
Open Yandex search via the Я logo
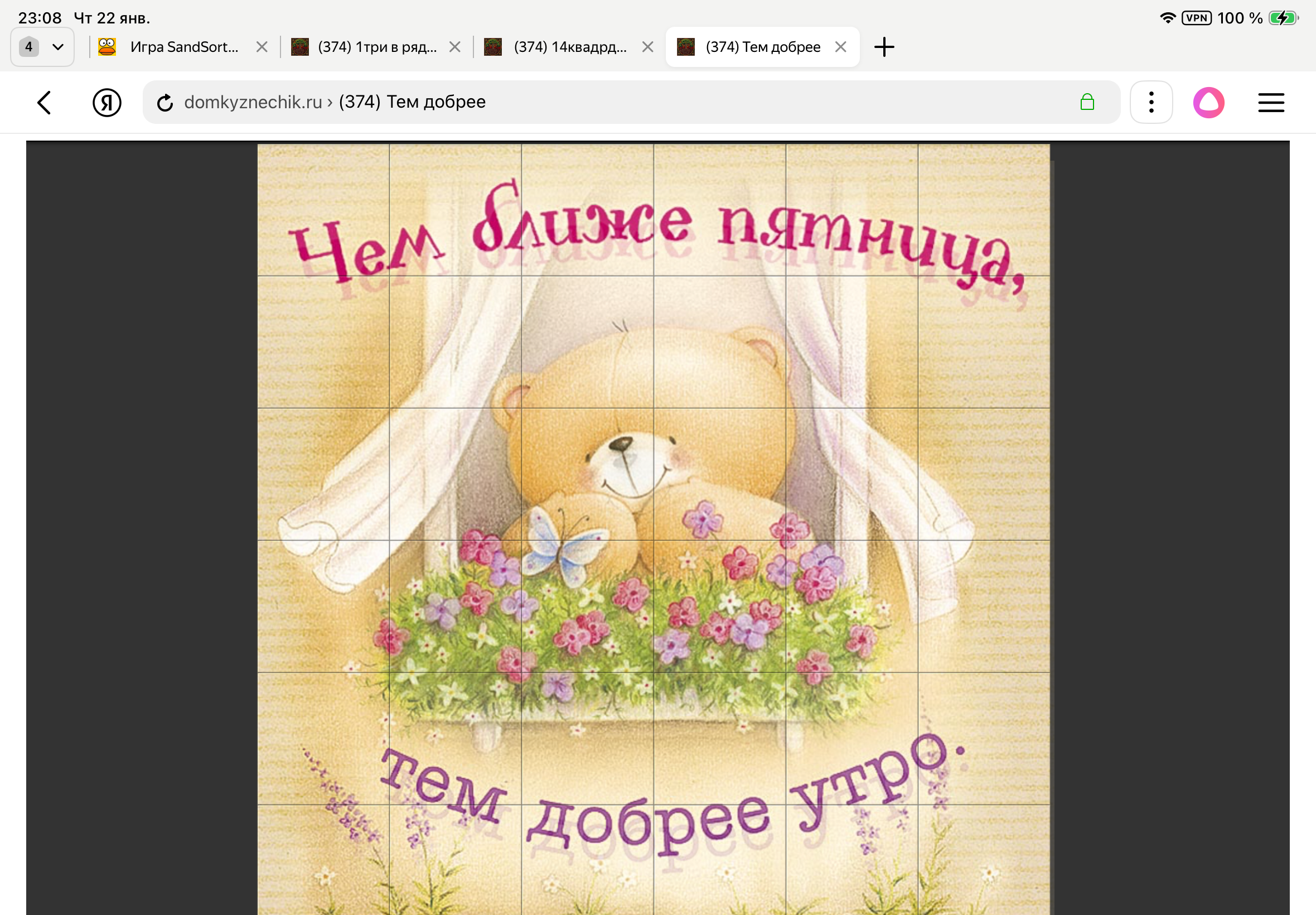coord(107,102)
